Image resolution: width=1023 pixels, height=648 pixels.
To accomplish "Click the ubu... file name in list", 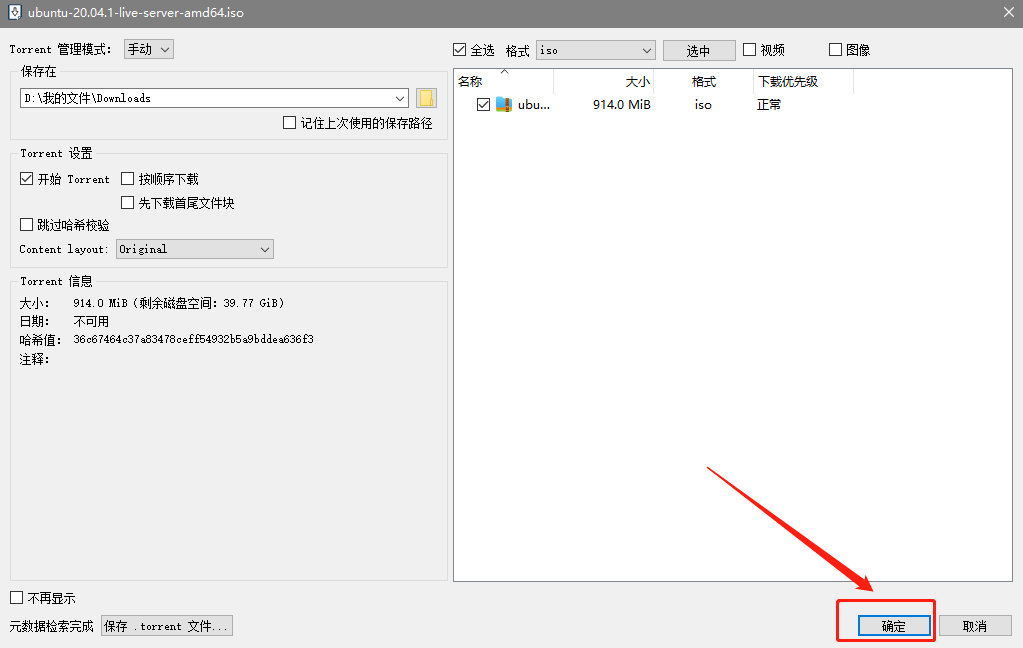I will tap(534, 104).
